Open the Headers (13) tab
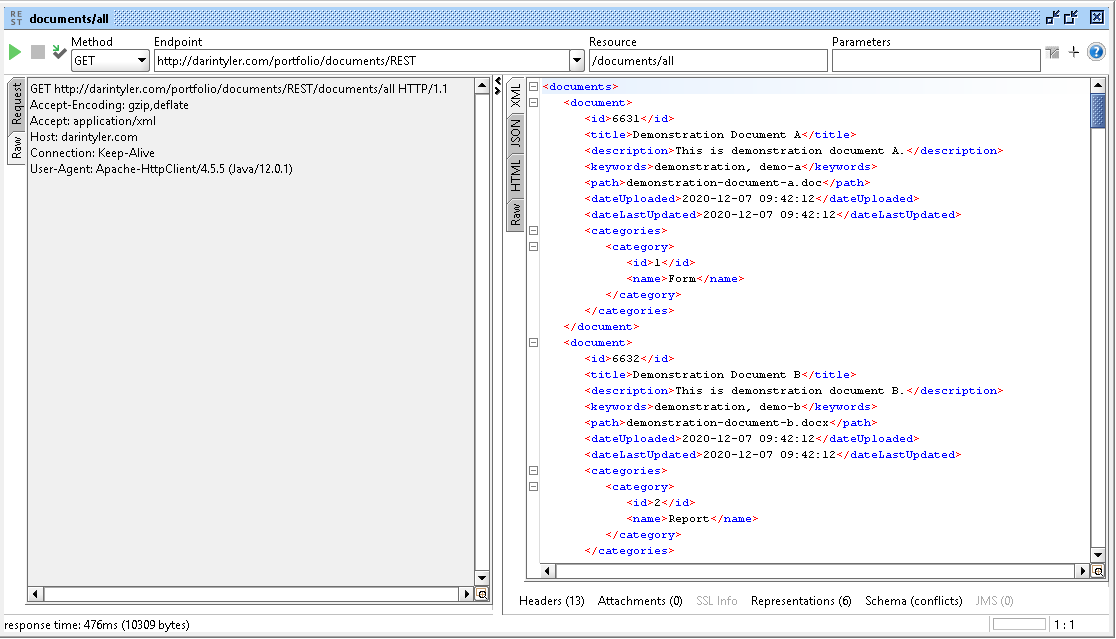Screen dimensions: 1116x639 click(552, 601)
